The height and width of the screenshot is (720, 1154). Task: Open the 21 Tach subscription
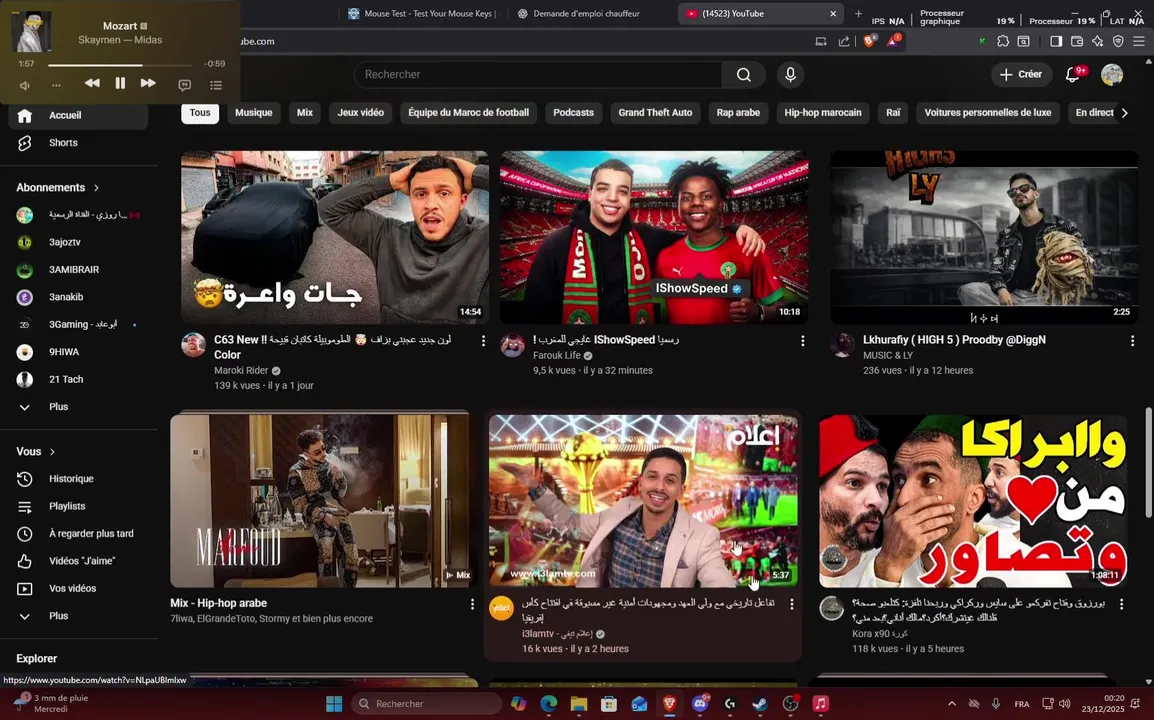[x=79, y=379]
